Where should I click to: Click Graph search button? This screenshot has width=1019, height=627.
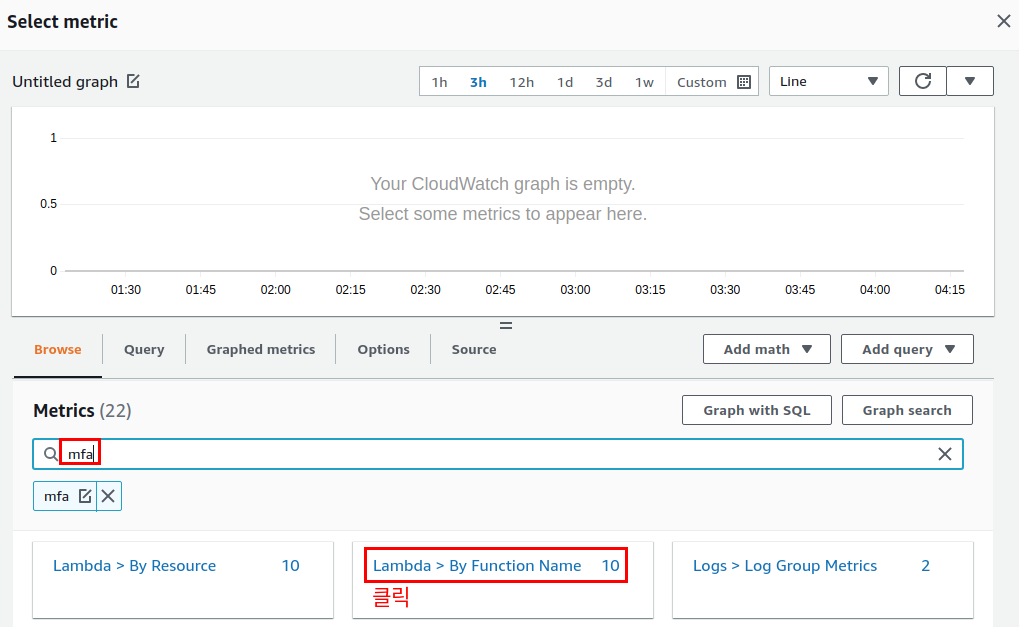[907, 410]
